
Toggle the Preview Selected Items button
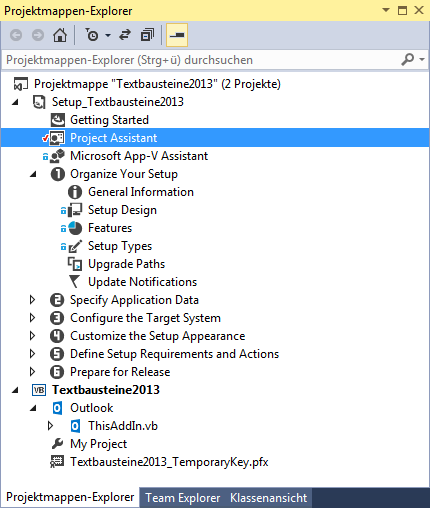point(177,35)
